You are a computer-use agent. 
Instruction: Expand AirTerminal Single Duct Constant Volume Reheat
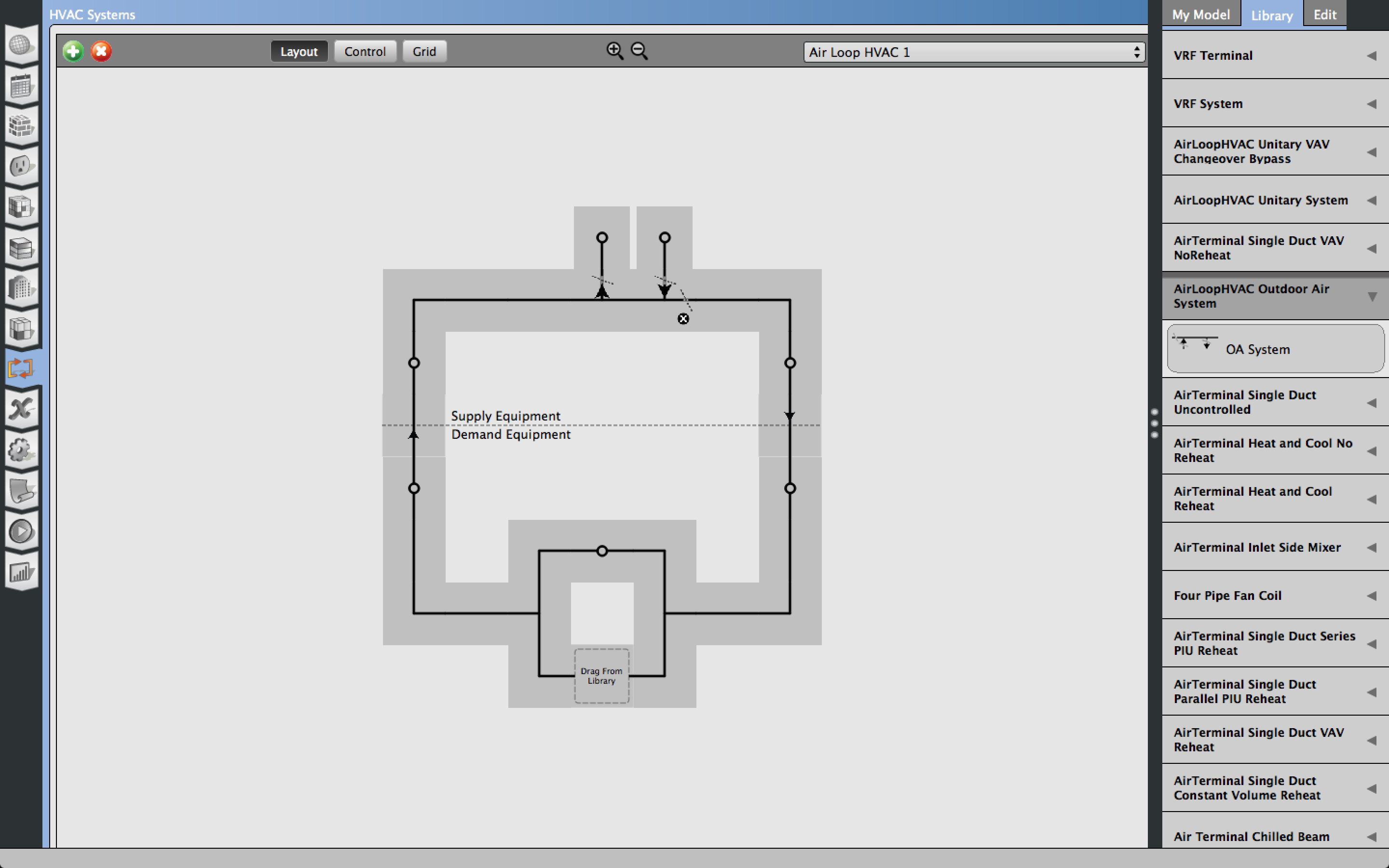coord(1275,788)
